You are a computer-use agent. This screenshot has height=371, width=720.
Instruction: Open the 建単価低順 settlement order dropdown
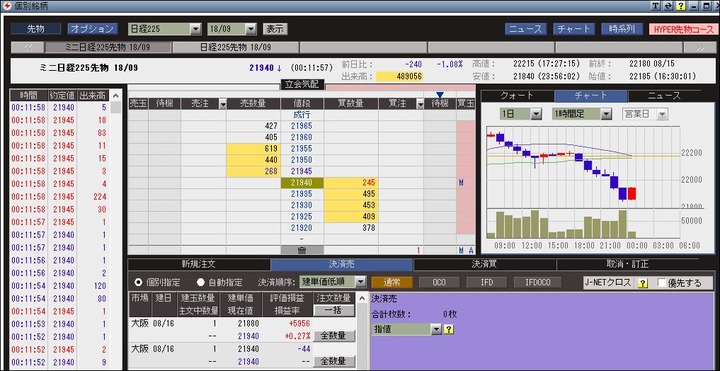[x=360, y=282]
